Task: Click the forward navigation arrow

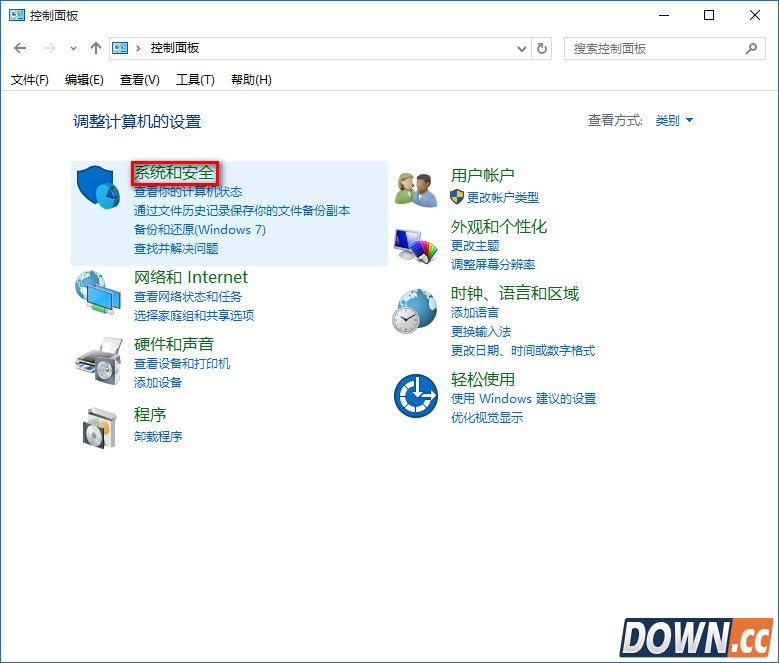Action: tap(49, 48)
